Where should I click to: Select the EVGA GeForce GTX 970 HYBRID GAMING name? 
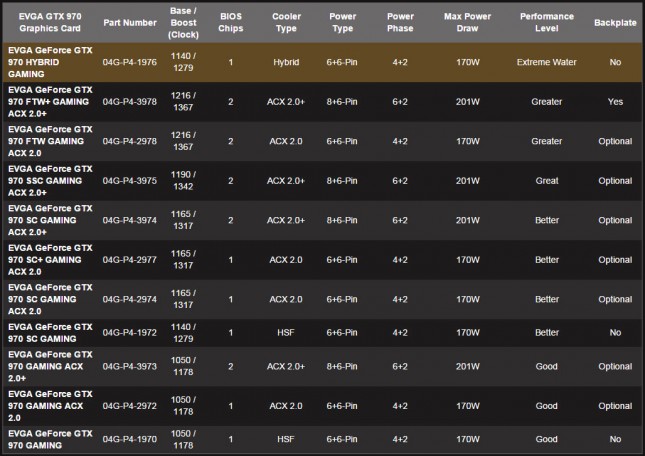click(50, 62)
